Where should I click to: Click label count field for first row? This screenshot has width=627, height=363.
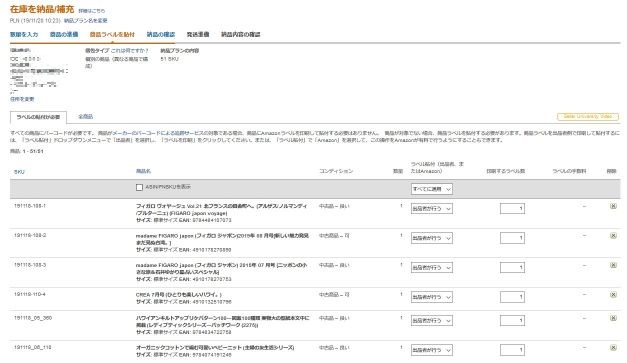512,208
